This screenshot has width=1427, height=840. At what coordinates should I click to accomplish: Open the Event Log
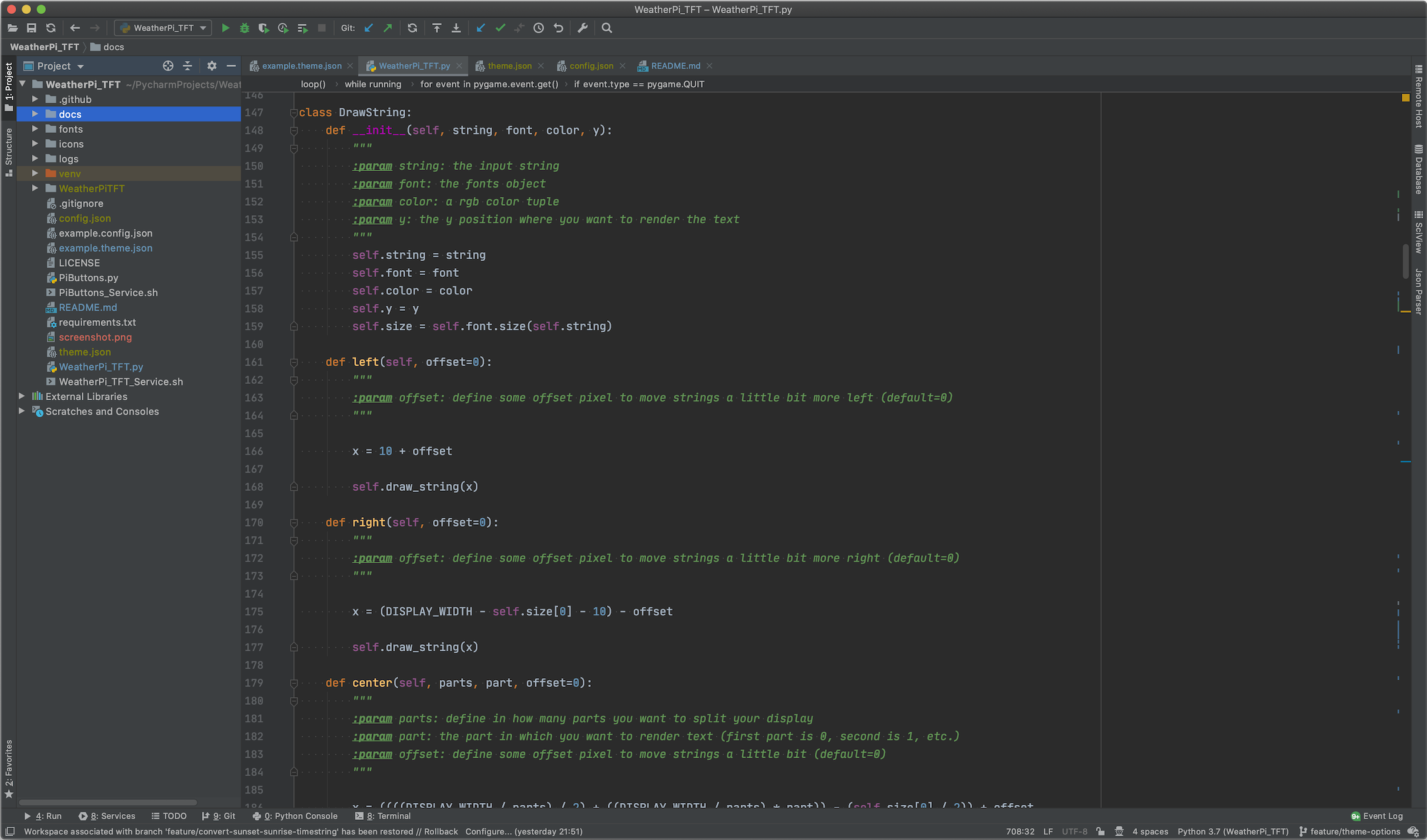[1377, 816]
